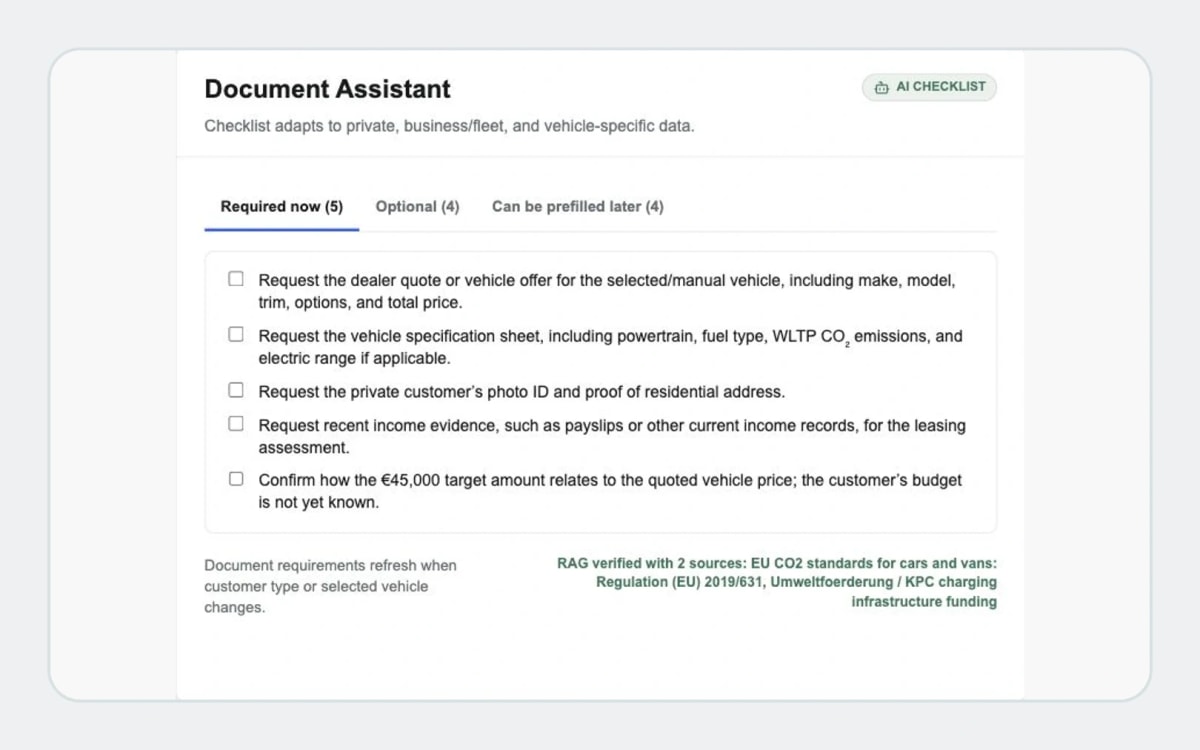Check the dealer quote or vehicle offer checkbox
Image resolution: width=1200 pixels, height=750 pixels.
coord(236,279)
